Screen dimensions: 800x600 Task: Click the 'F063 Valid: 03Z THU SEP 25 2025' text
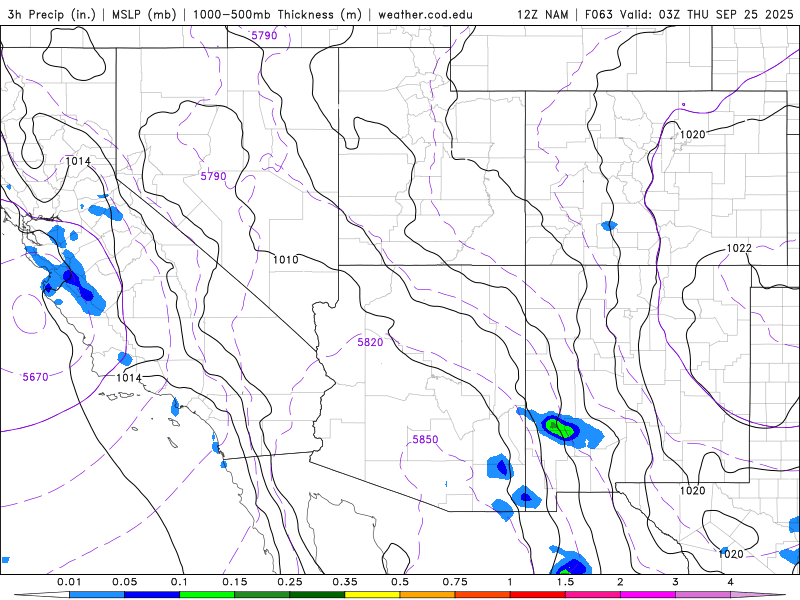689,14
